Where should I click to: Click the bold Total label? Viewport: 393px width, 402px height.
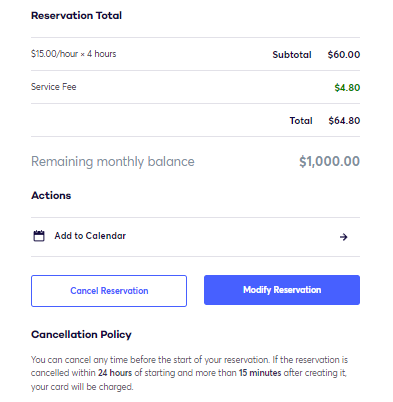point(301,121)
